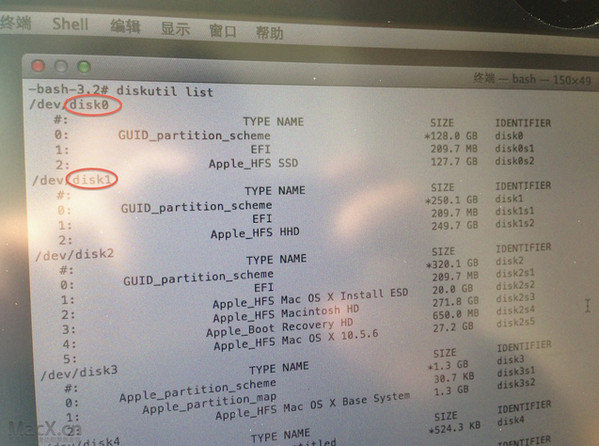Image resolution: width=599 pixels, height=446 pixels.
Task: Click the Apple_HFS HHD partition row
Action: 255,233
